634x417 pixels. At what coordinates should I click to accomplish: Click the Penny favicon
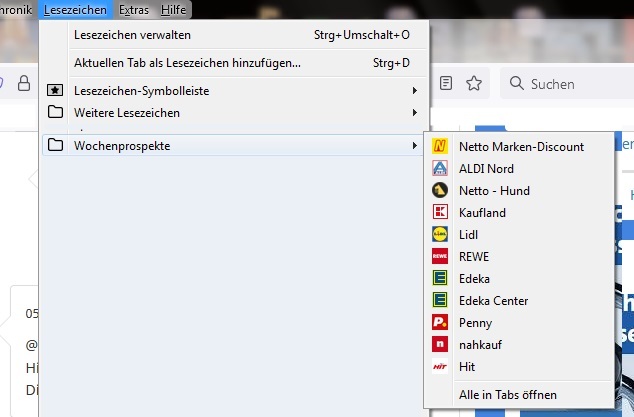(x=440, y=322)
